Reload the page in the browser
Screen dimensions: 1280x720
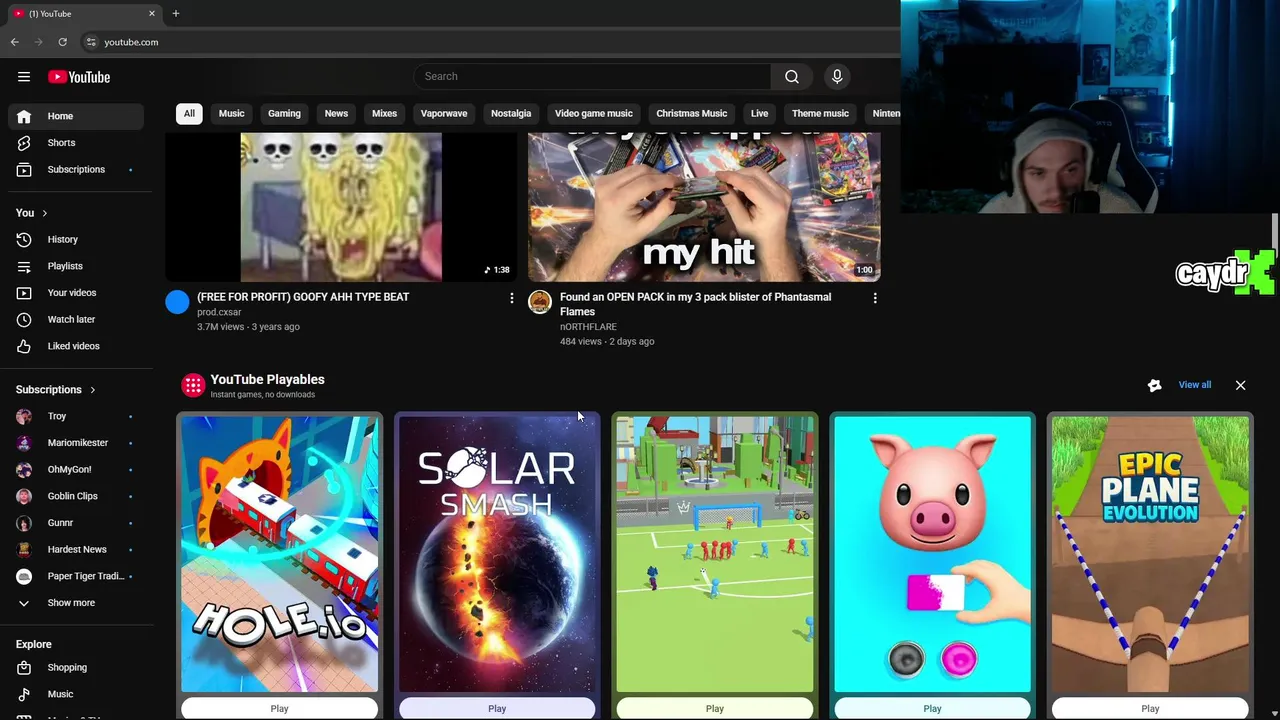[x=62, y=42]
